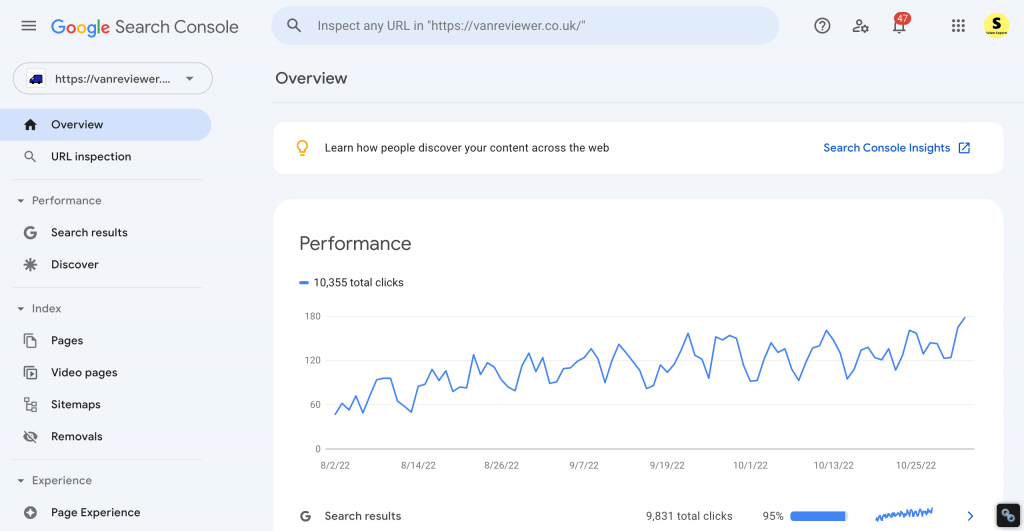Click the 9/19/22 date axis label

tap(667, 466)
